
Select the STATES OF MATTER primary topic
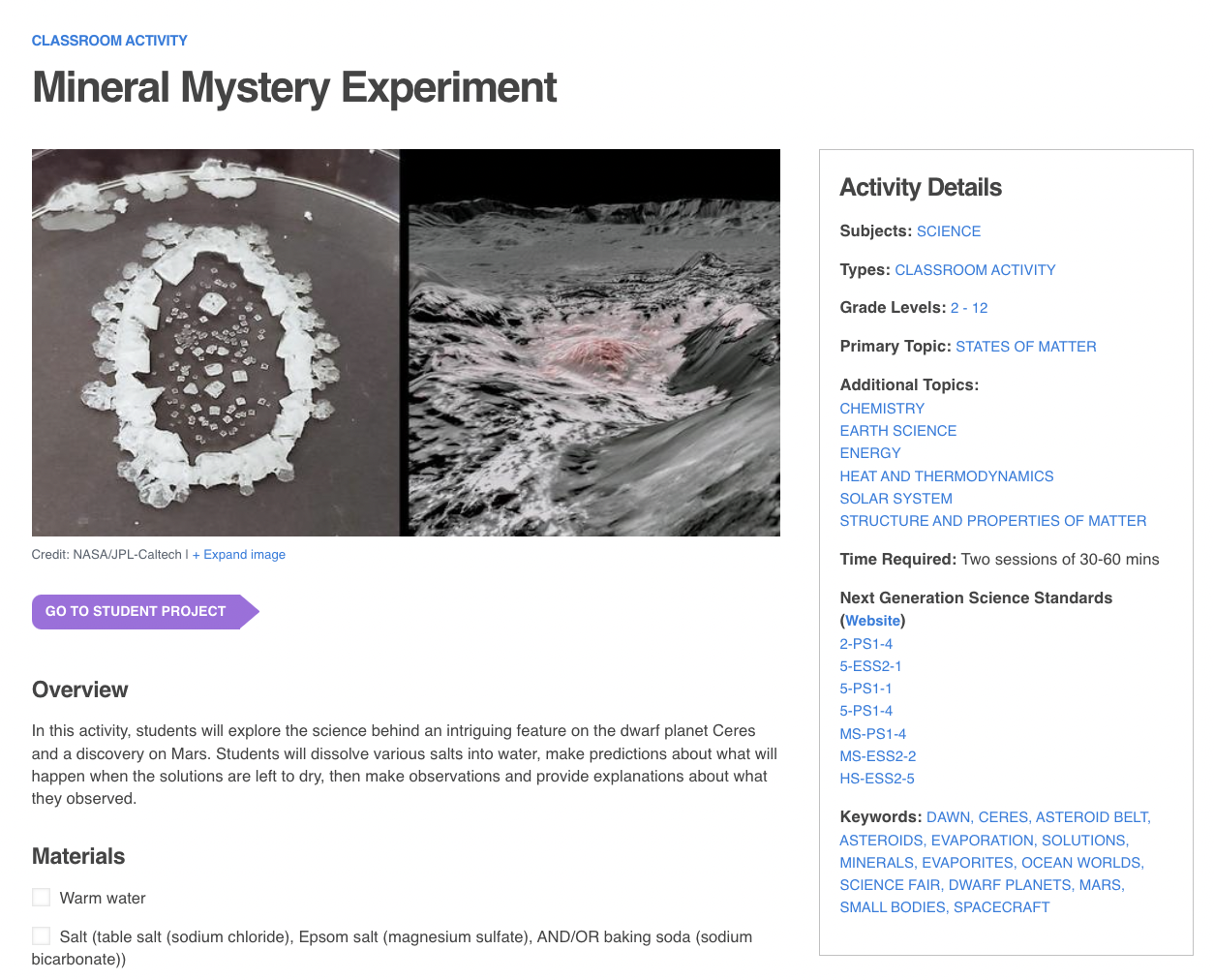click(1026, 346)
